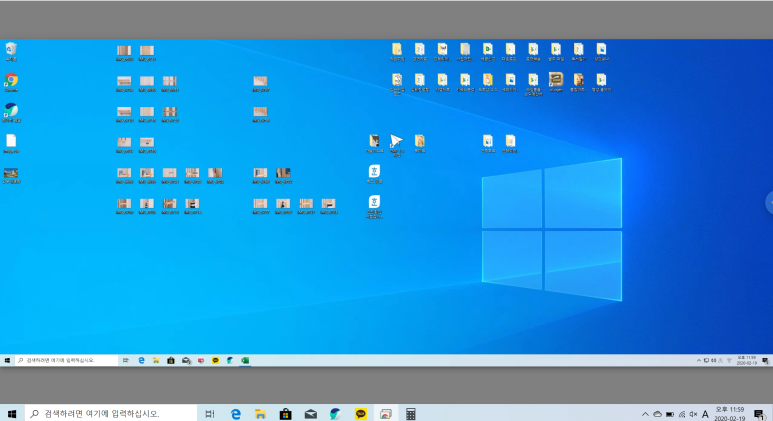Open the Action Center notification icon on bottom taskbar

pyautogui.click(x=759, y=414)
